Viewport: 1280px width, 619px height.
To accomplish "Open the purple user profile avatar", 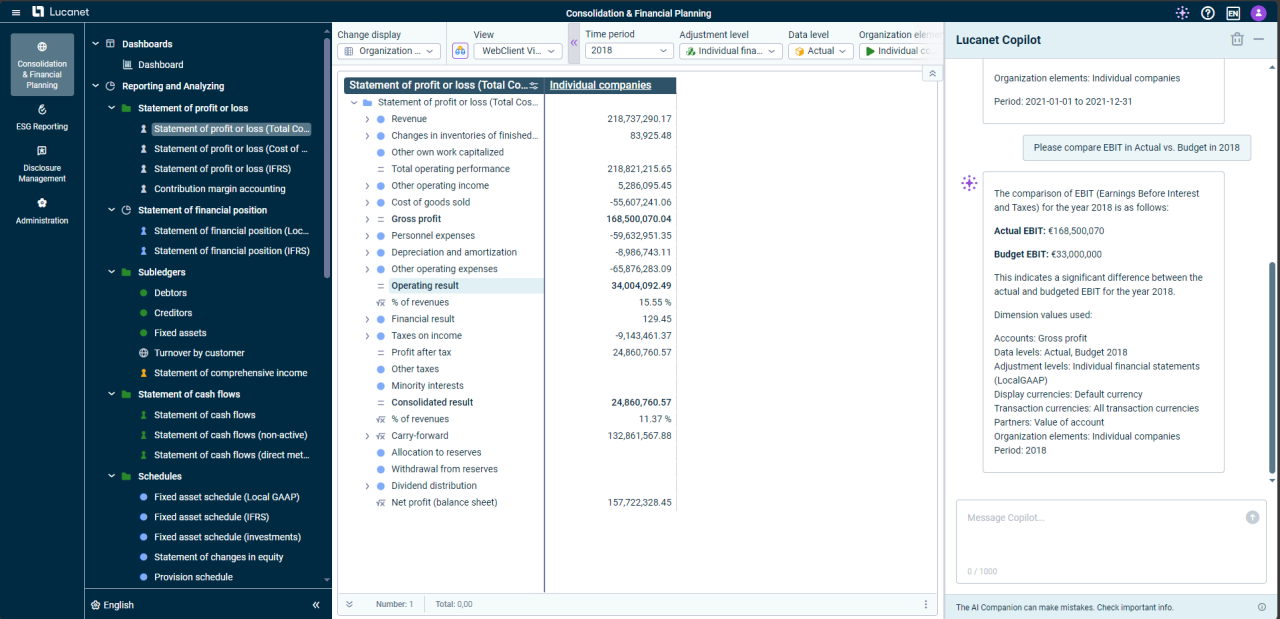I will (1258, 12).
